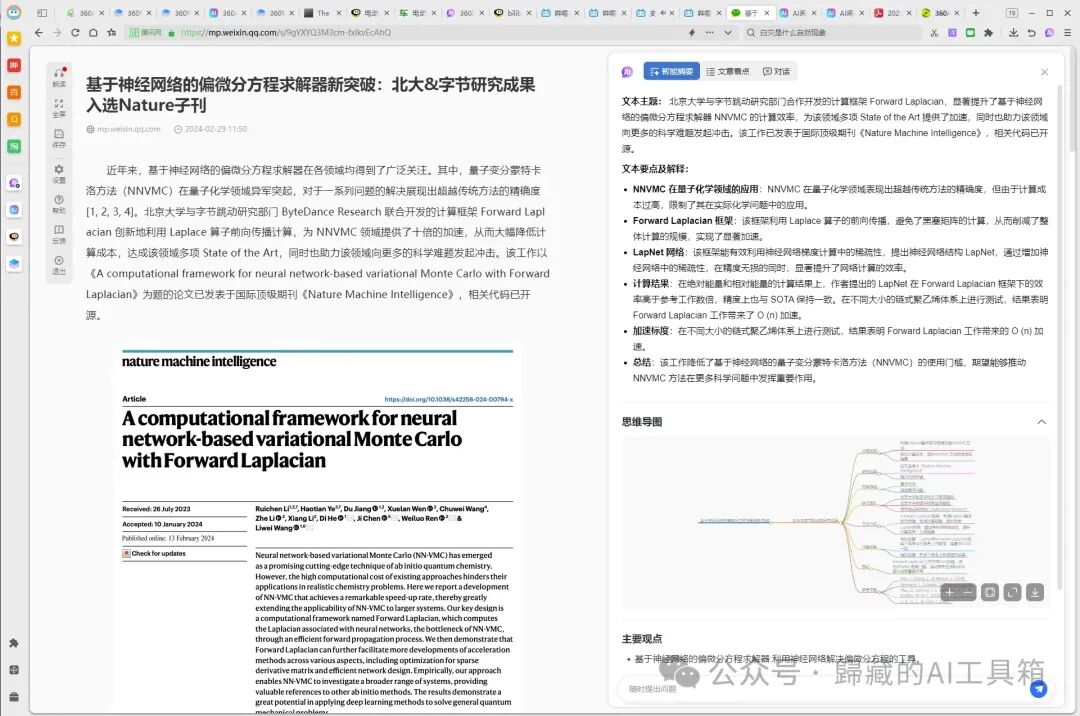
Task: Zoom in on the mind map
Action: (949, 592)
